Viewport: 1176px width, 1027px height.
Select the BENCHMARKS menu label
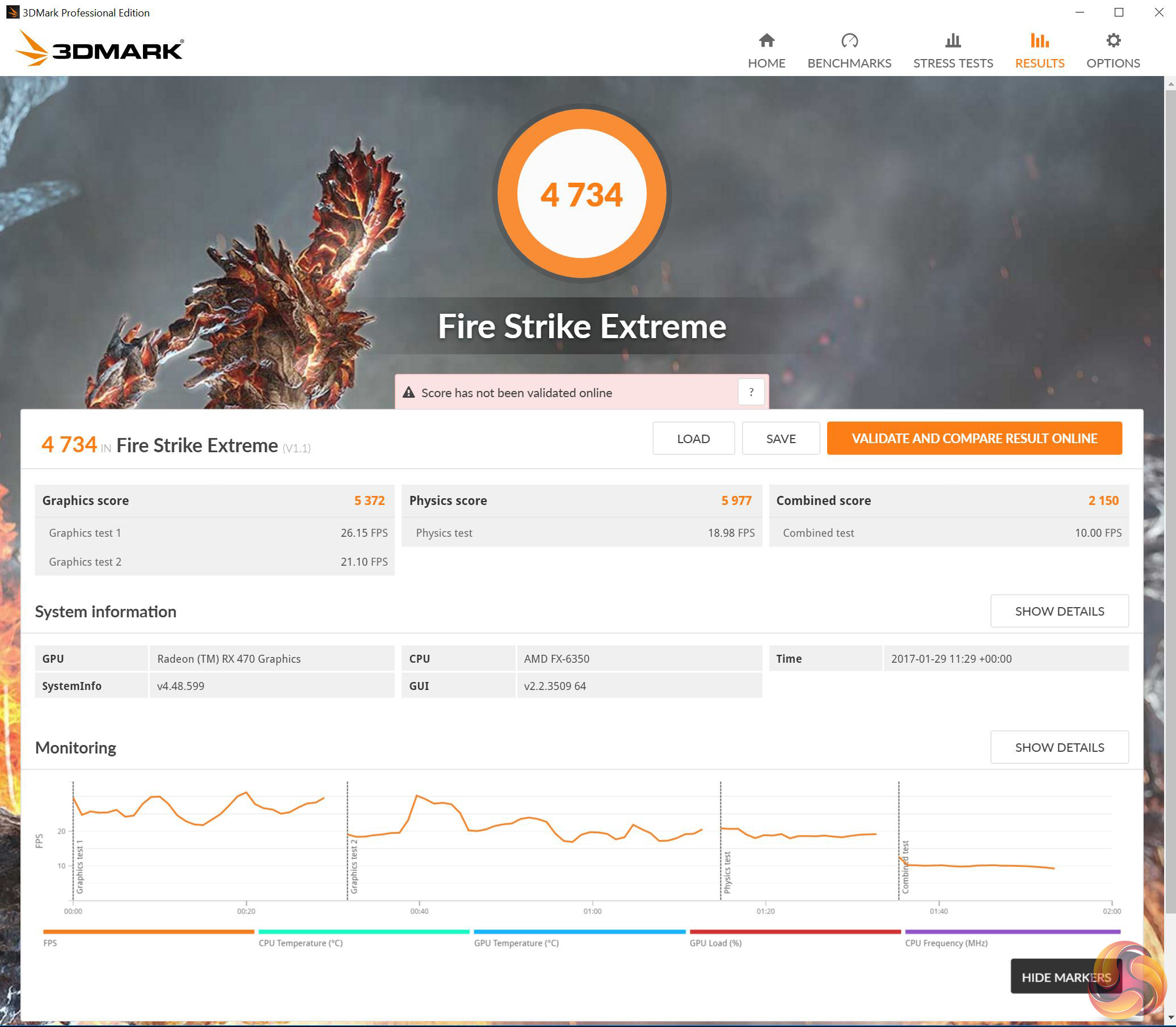[849, 63]
